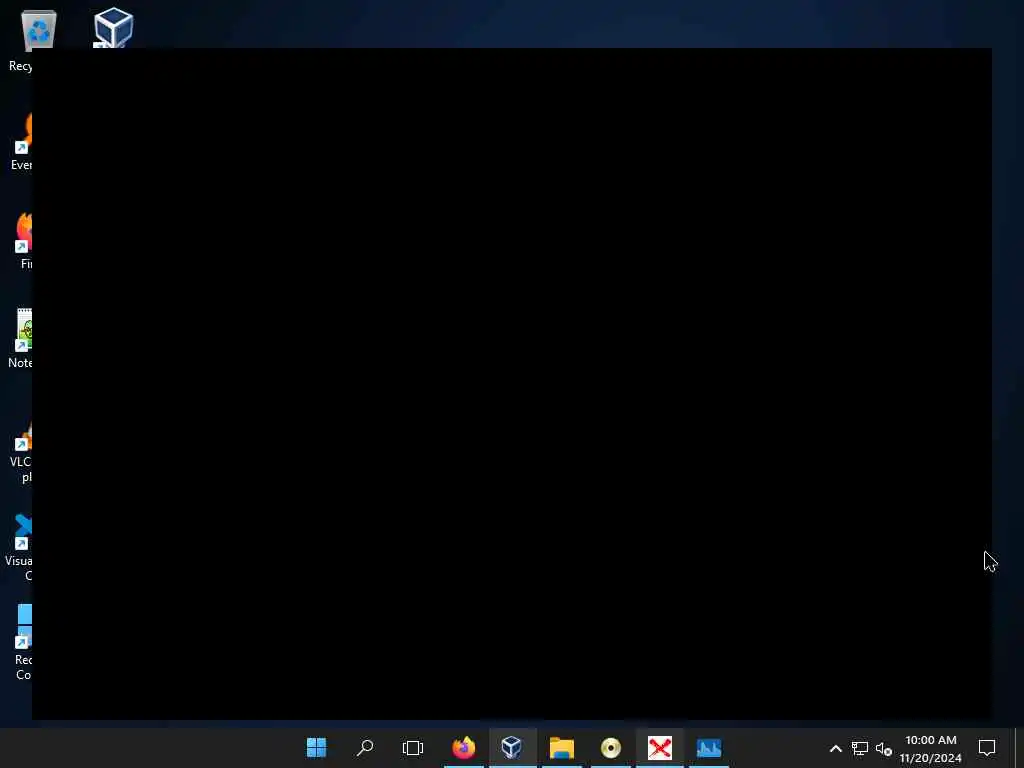Open the volume tray icon
Viewport: 1024px width, 768px height.
pos(884,748)
